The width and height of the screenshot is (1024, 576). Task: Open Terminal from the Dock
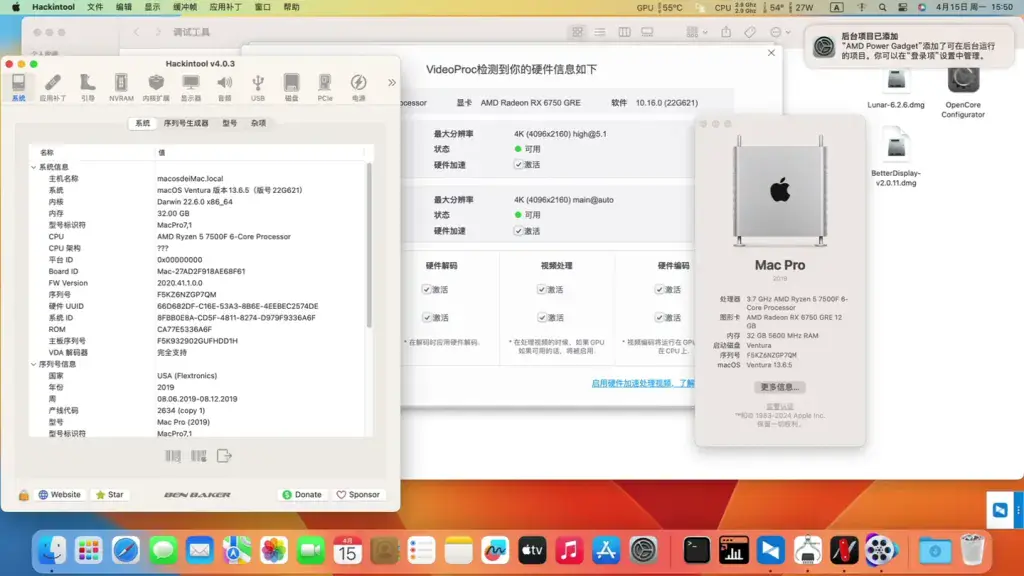coord(696,551)
